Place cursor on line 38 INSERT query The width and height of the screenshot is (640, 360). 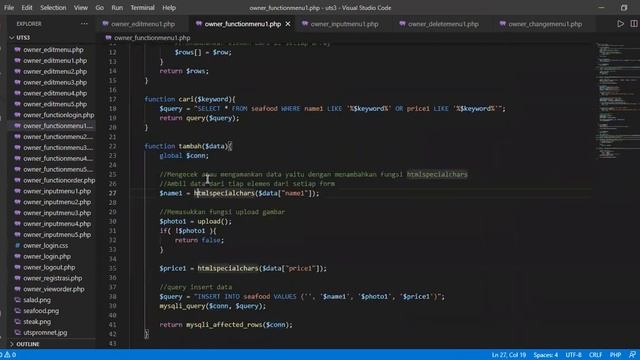302,297
